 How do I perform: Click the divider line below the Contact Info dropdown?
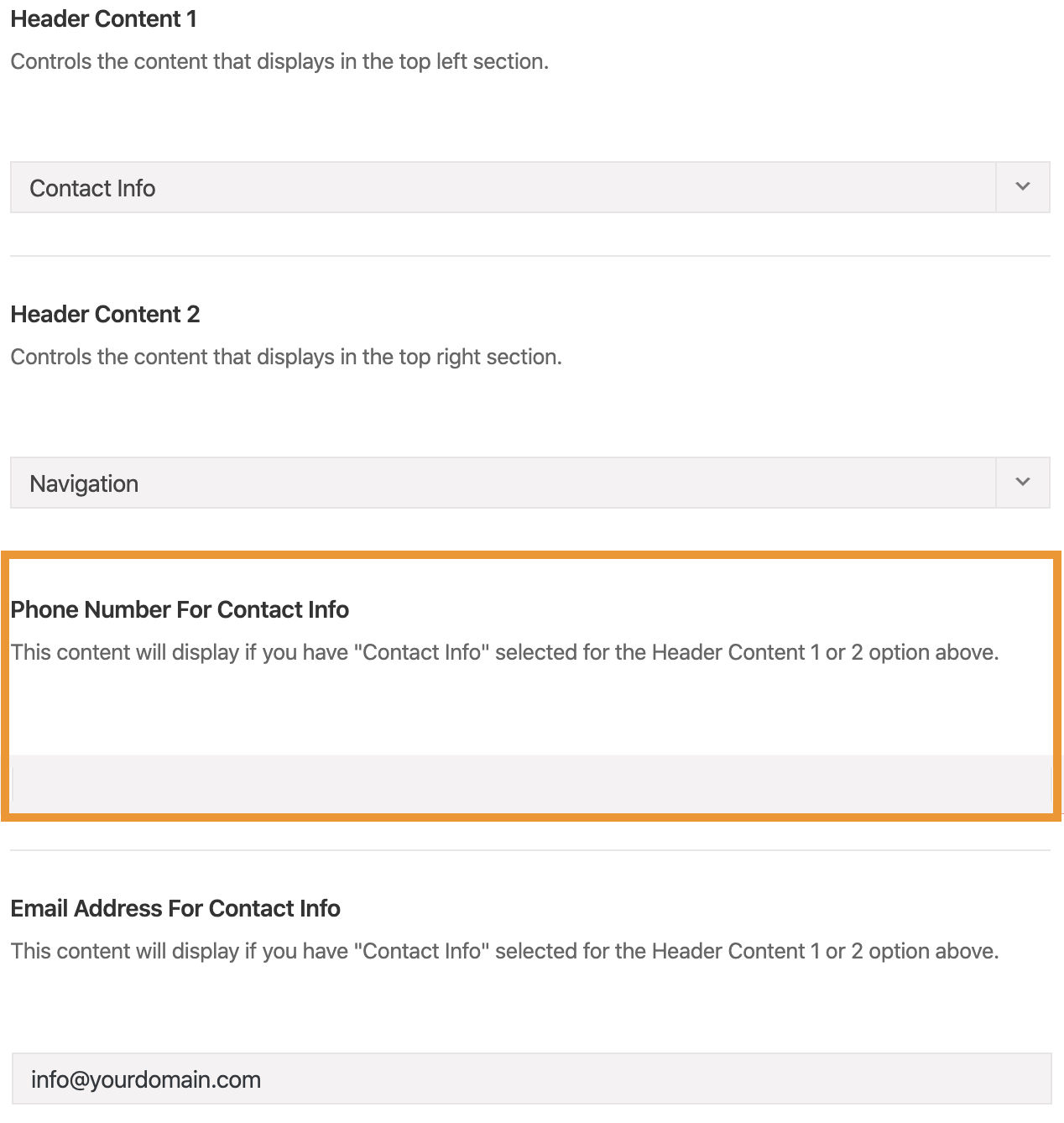click(x=529, y=256)
